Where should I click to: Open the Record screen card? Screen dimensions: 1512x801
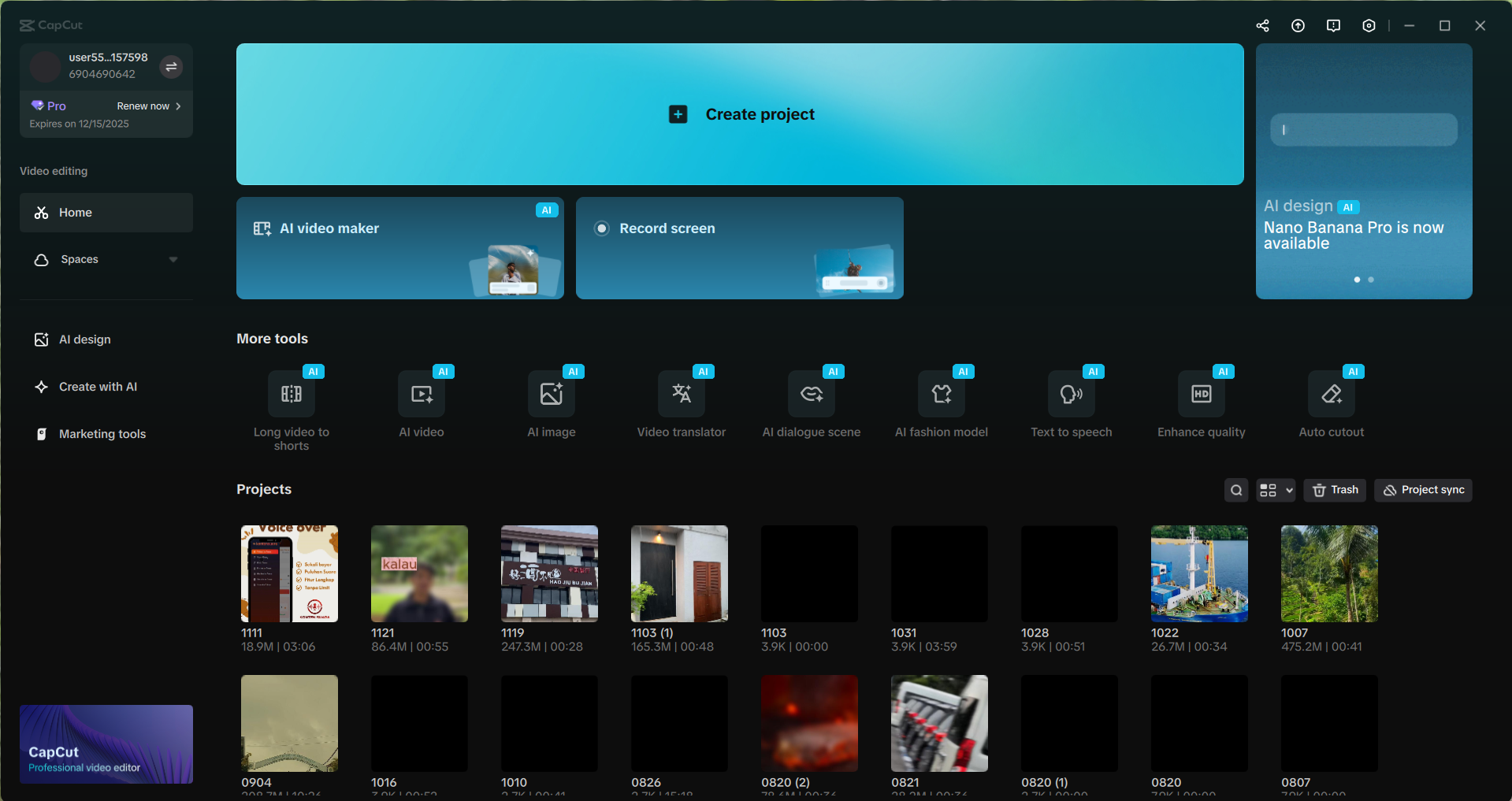740,248
